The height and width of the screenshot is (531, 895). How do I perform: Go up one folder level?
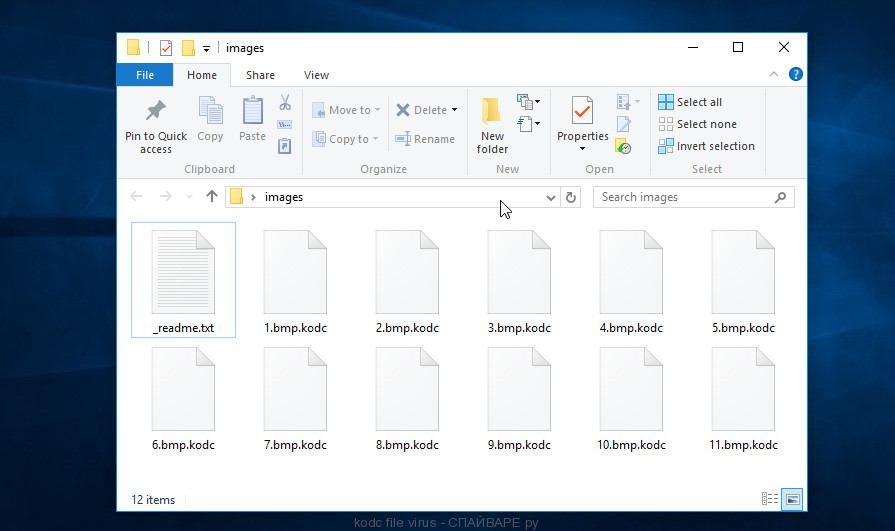click(212, 196)
